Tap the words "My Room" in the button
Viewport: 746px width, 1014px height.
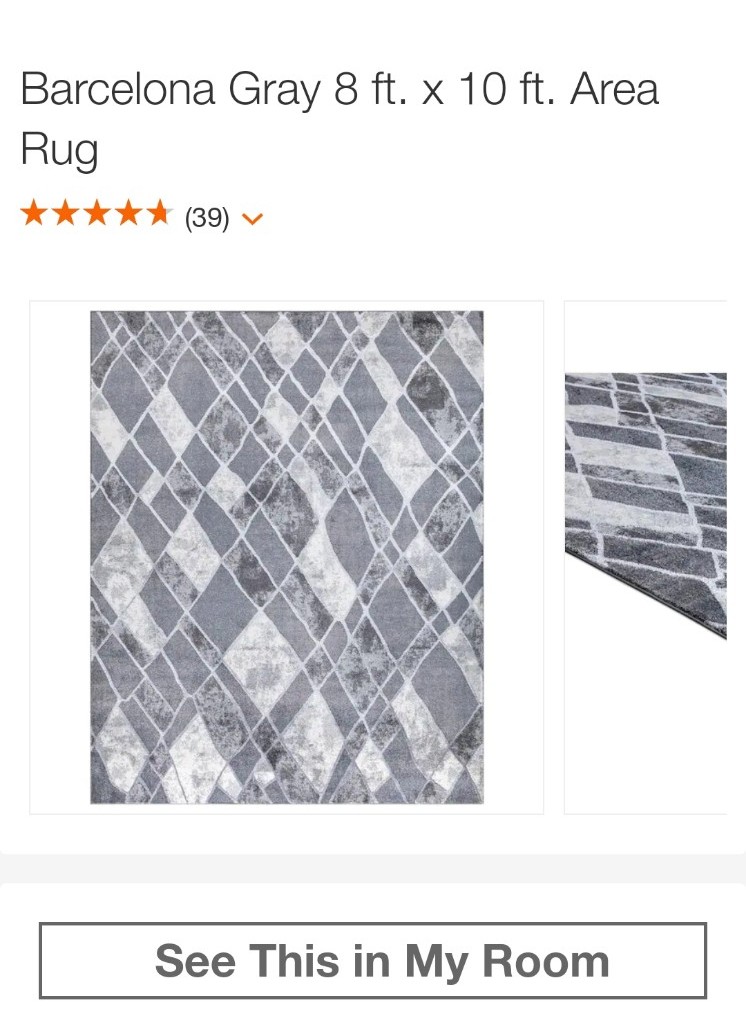click(507, 961)
